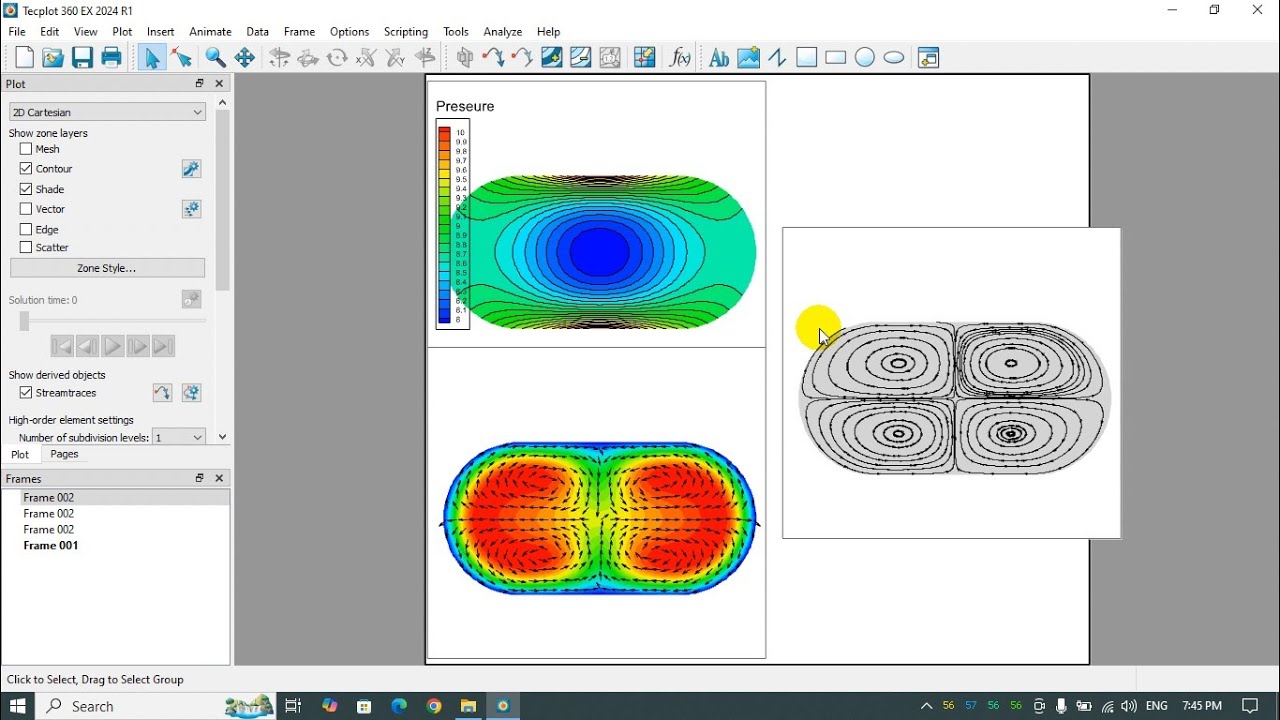This screenshot has width=1280, height=720.
Task: Float the Frames panel
Action: [x=199, y=479]
